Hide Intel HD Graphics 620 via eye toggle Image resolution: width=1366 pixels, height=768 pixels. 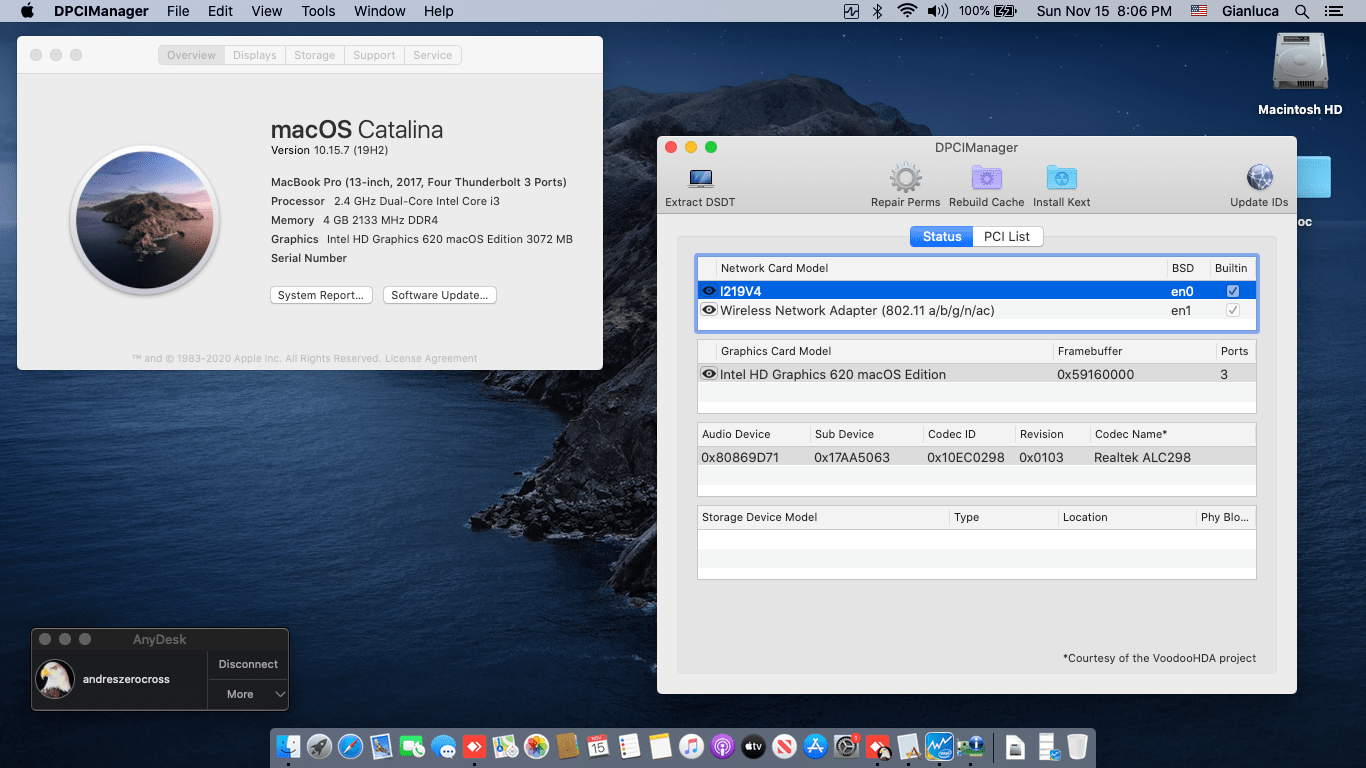point(708,373)
